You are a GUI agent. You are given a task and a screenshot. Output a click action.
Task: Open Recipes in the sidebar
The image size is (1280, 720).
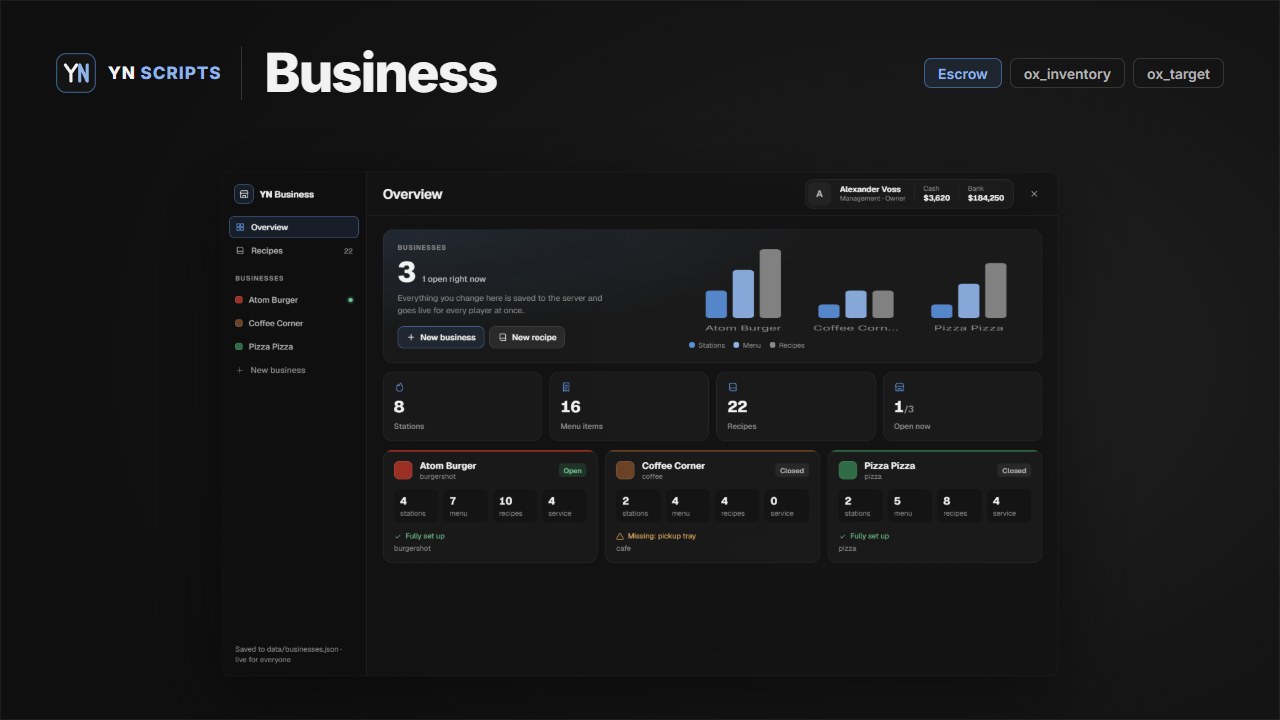(294, 251)
